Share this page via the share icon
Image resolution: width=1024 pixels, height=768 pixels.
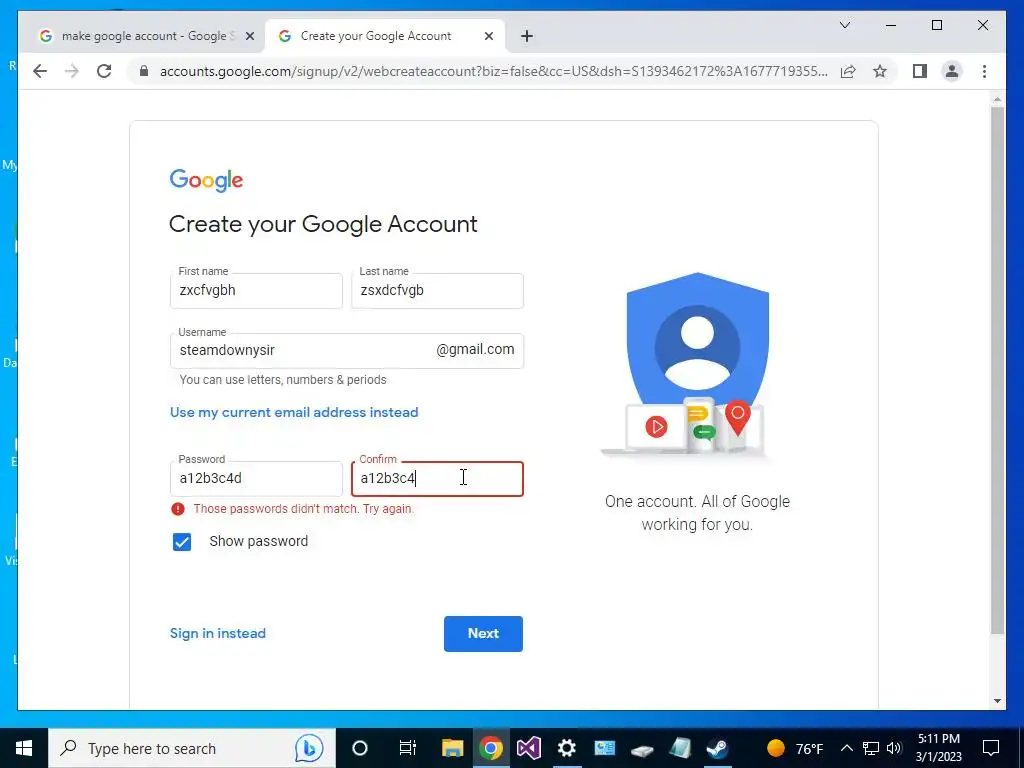[x=848, y=71]
